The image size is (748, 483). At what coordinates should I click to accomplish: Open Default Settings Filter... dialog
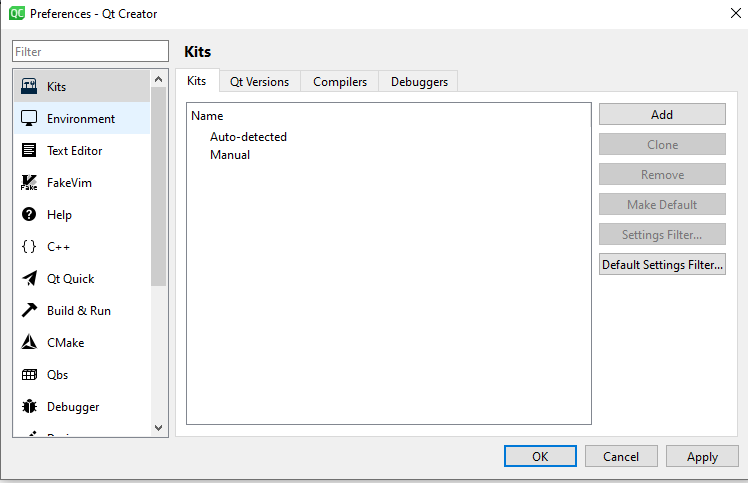[662, 264]
